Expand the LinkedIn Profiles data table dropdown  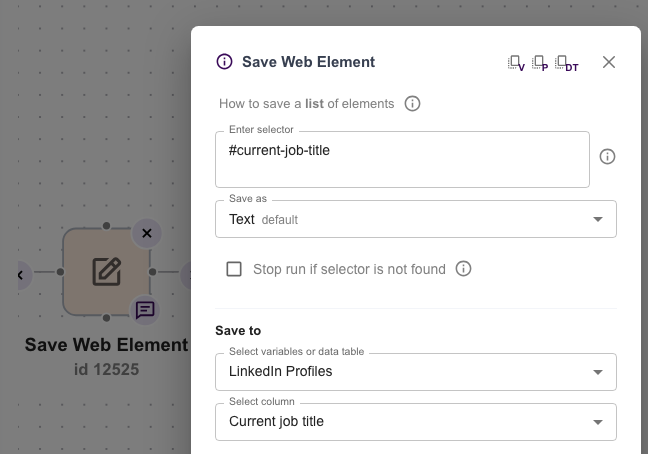click(x=415, y=371)
